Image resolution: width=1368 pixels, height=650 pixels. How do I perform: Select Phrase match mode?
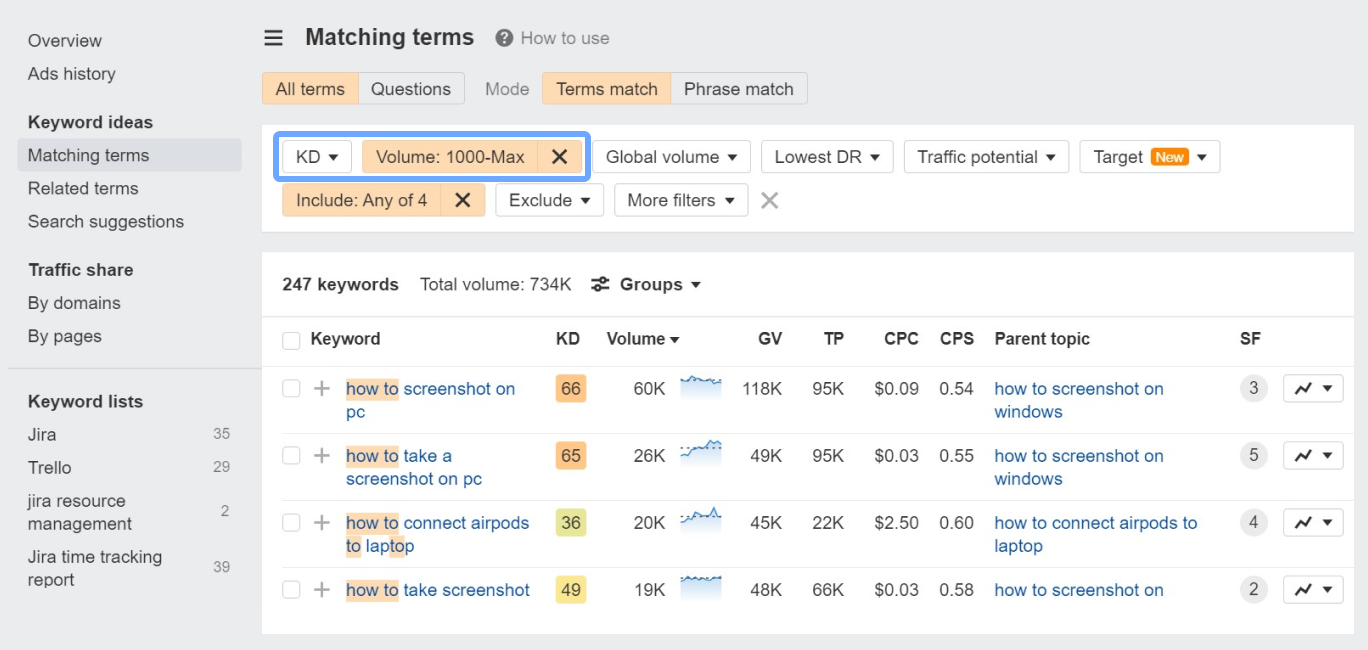(738, 89)
